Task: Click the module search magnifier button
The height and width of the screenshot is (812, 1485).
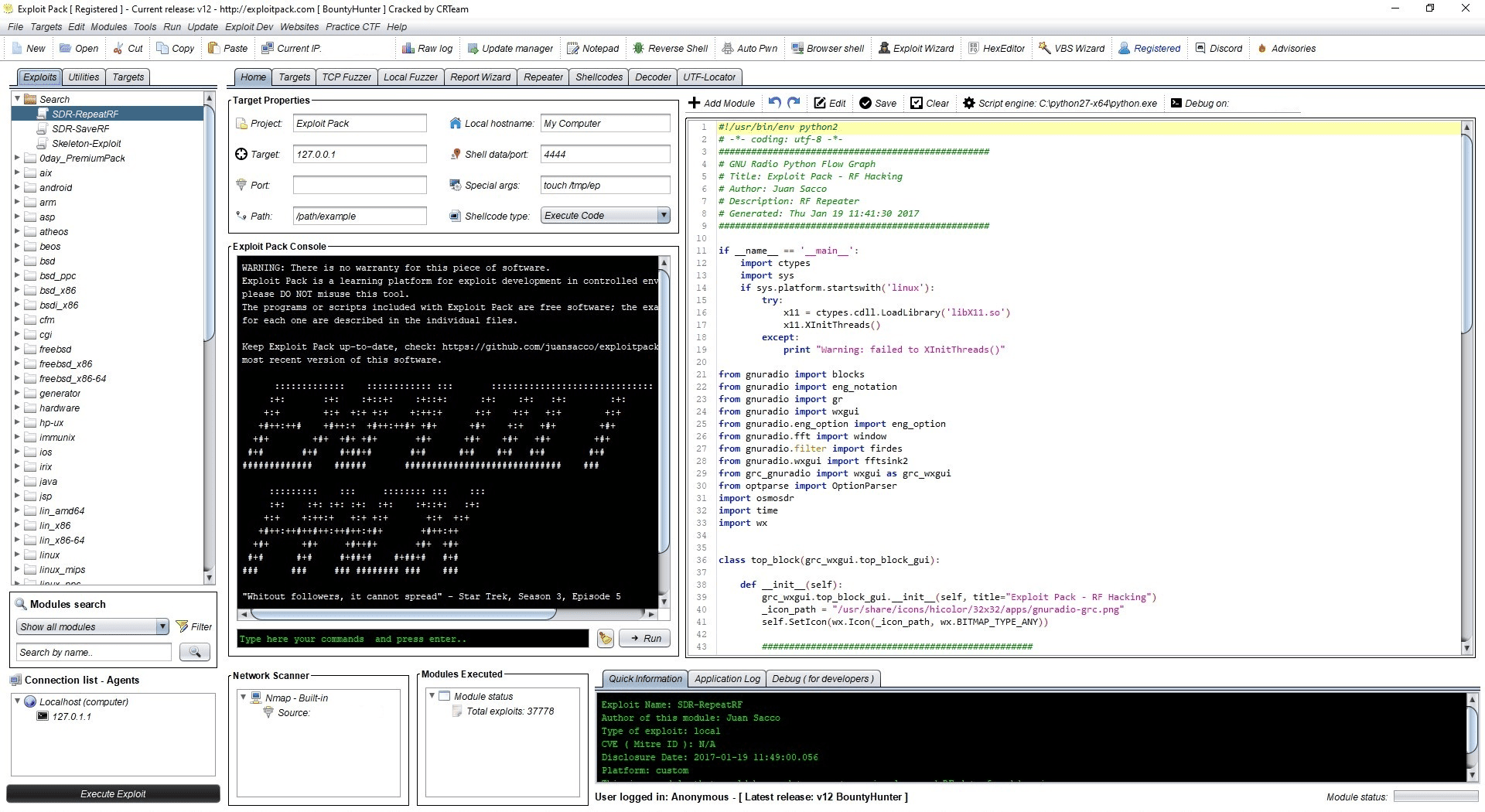Action: [194, 653]
